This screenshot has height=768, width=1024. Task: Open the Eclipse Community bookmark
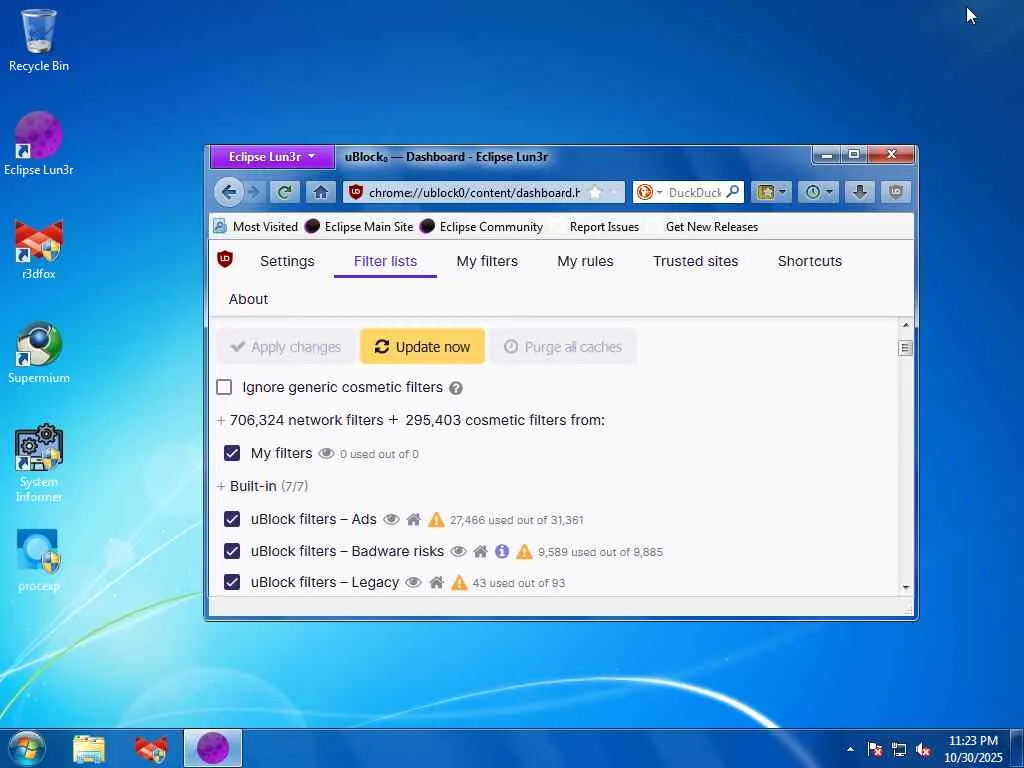481,227
